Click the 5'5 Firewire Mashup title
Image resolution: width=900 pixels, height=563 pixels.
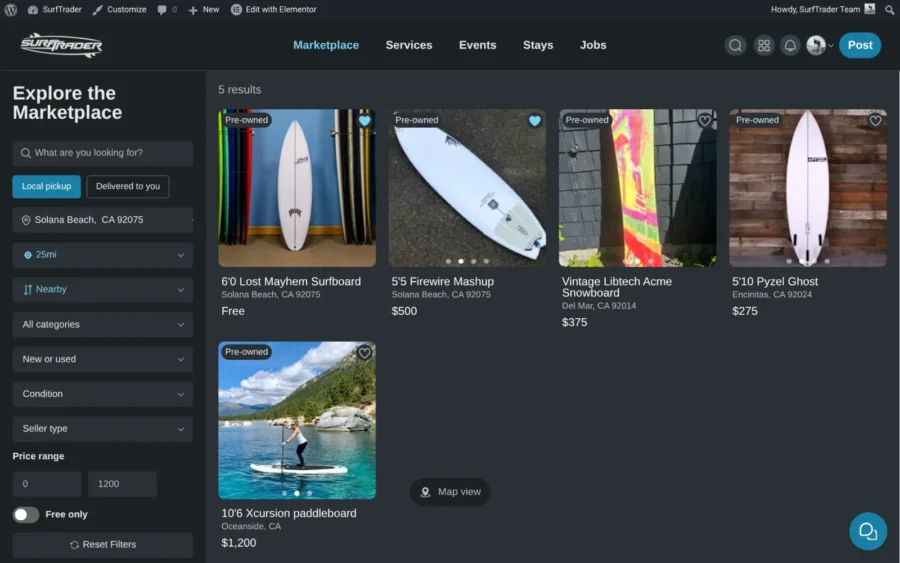tap(443, 282)
